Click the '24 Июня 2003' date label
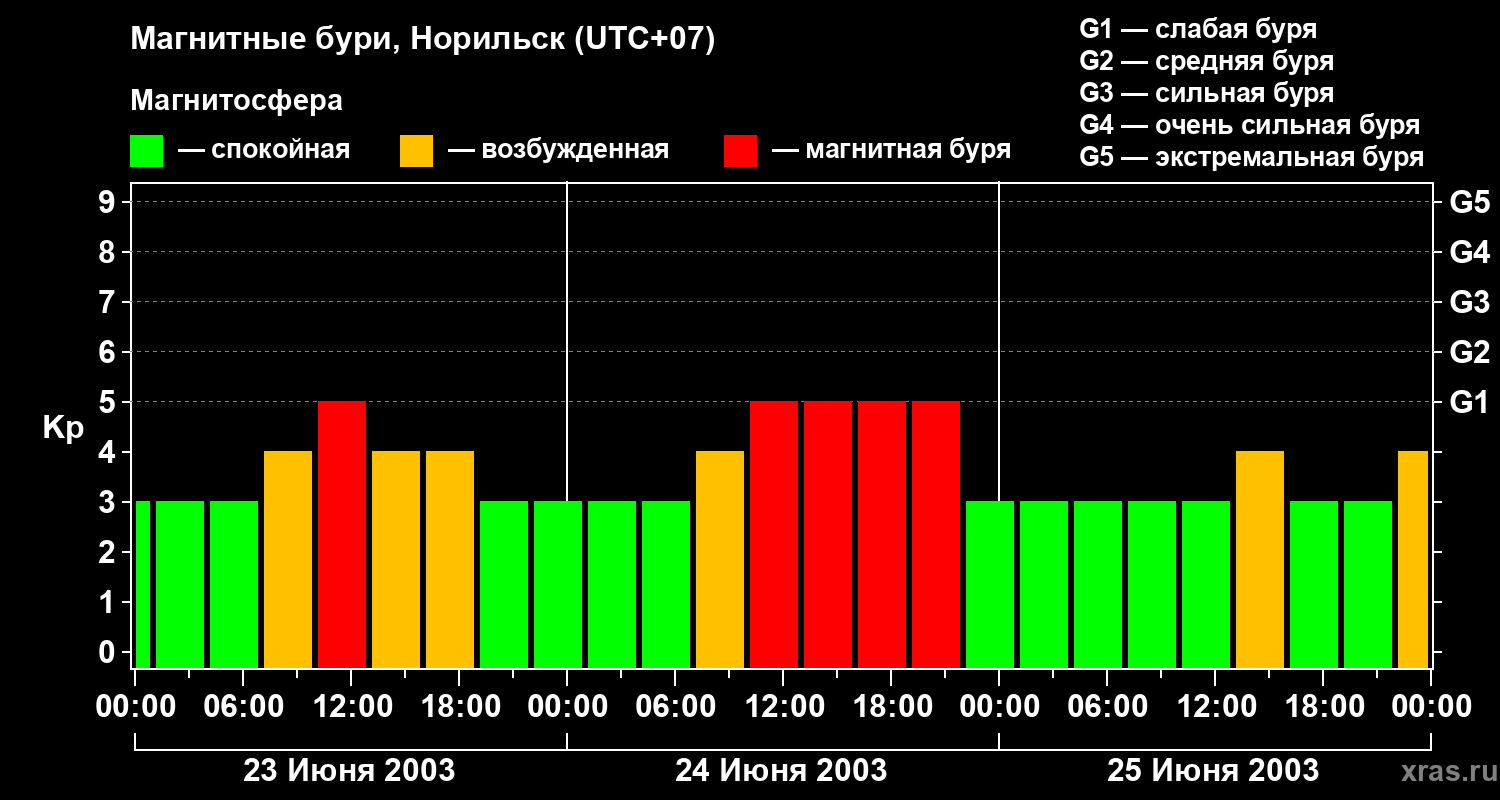 pos(781,771)
